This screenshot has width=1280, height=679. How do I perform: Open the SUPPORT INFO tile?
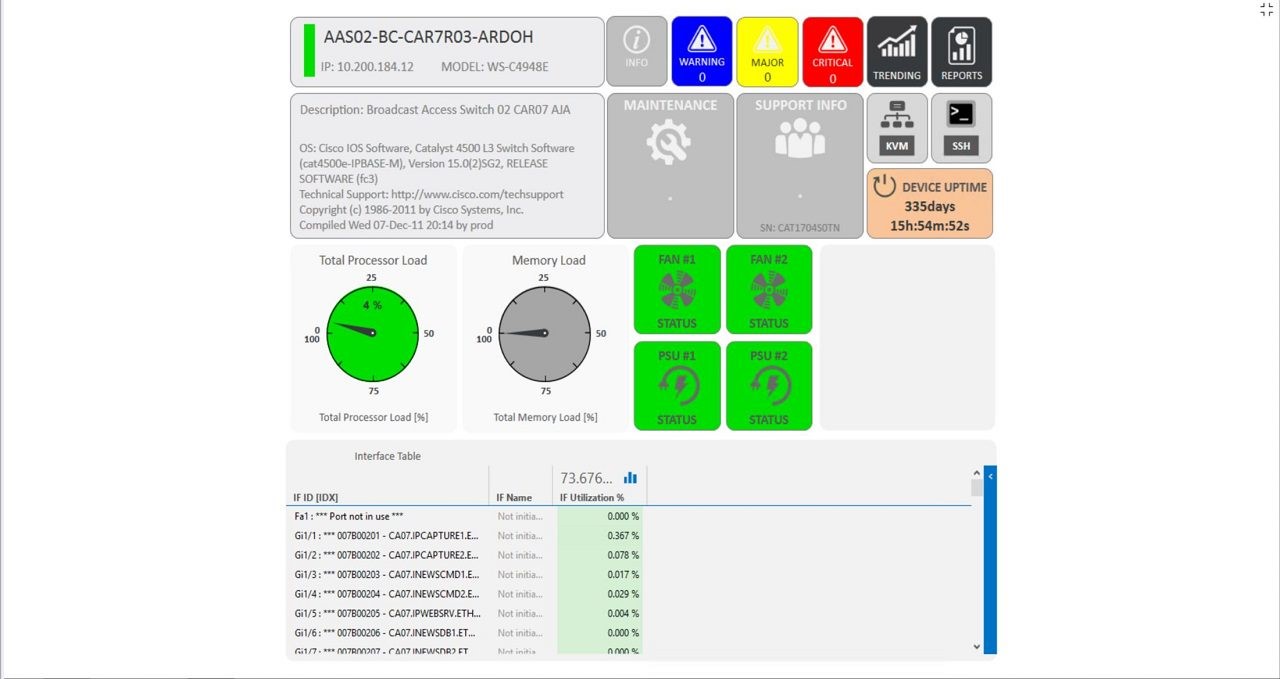(x=800, y=166)
